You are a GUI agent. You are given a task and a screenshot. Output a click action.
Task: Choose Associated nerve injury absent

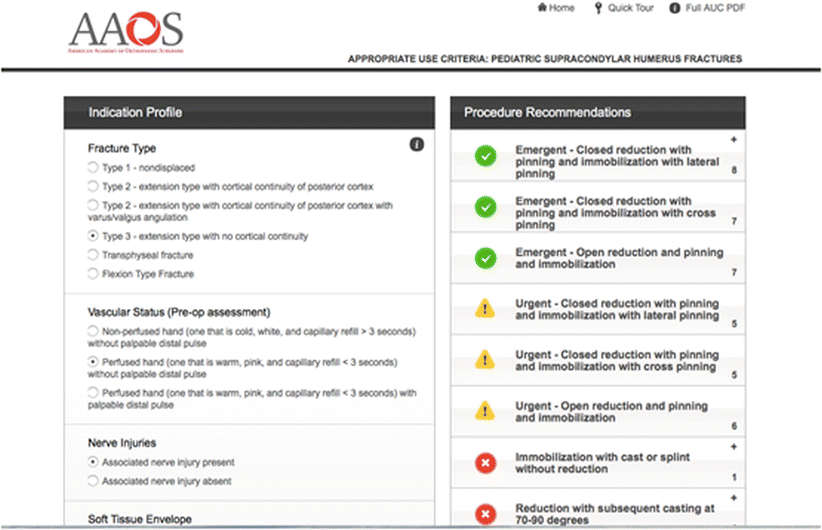pos(93,481)
